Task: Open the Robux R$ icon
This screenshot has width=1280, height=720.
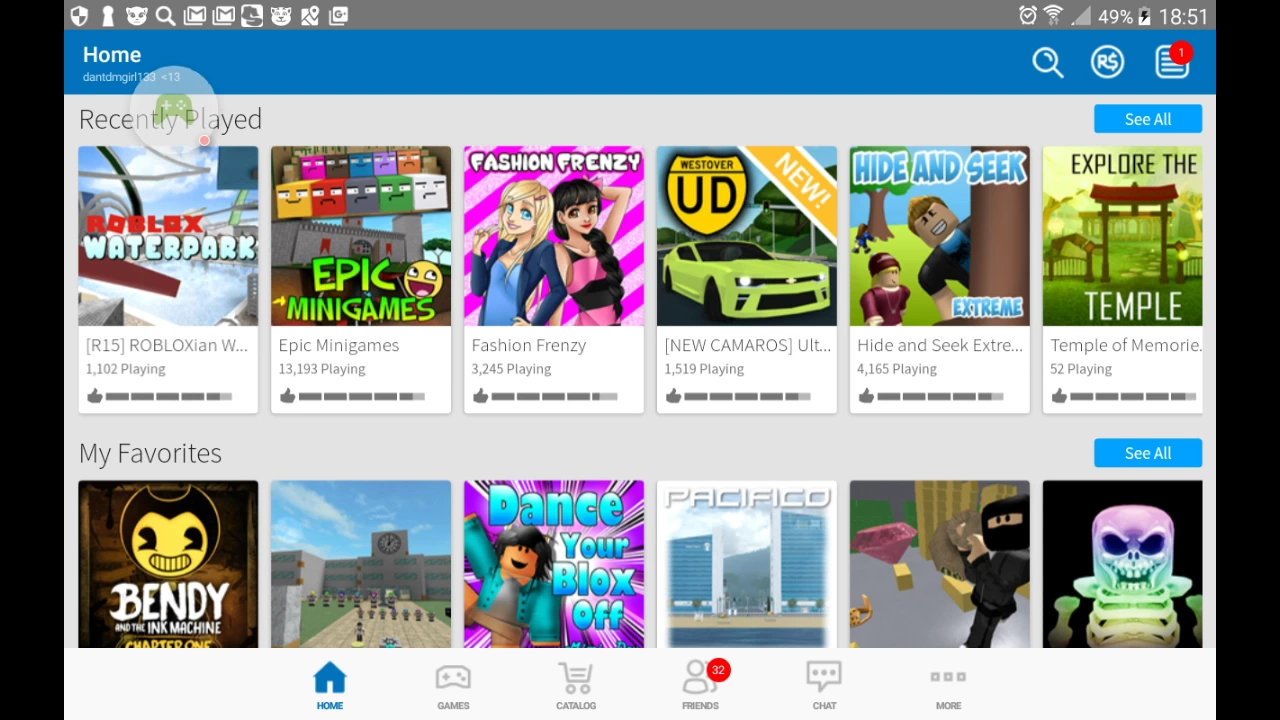Action: [1107, 62]
